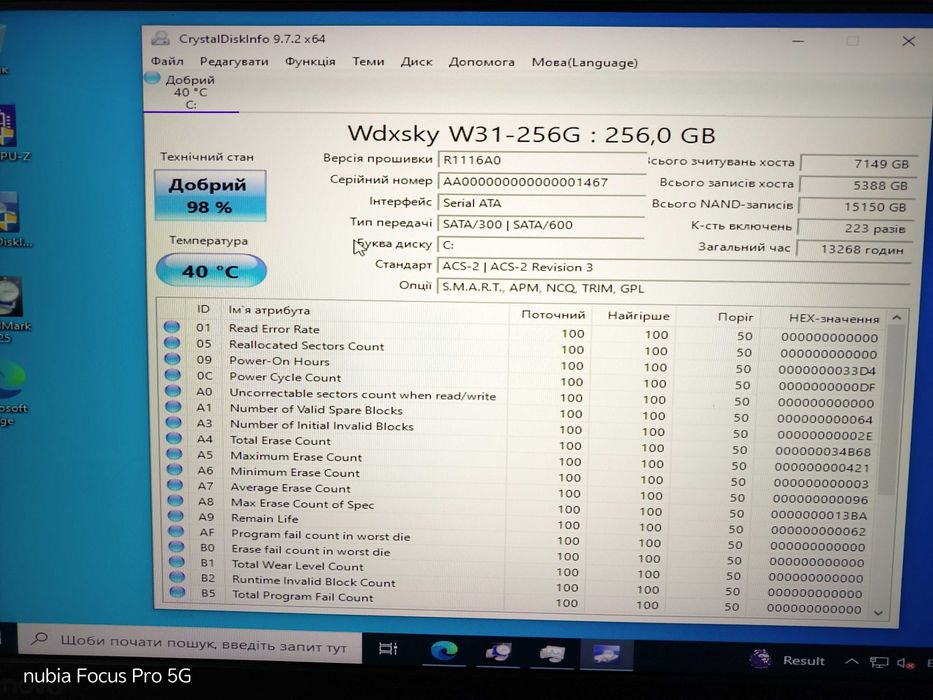This screenshot has height=700, width=933.
Task: Click the Поточний column header
Action: 553,314
